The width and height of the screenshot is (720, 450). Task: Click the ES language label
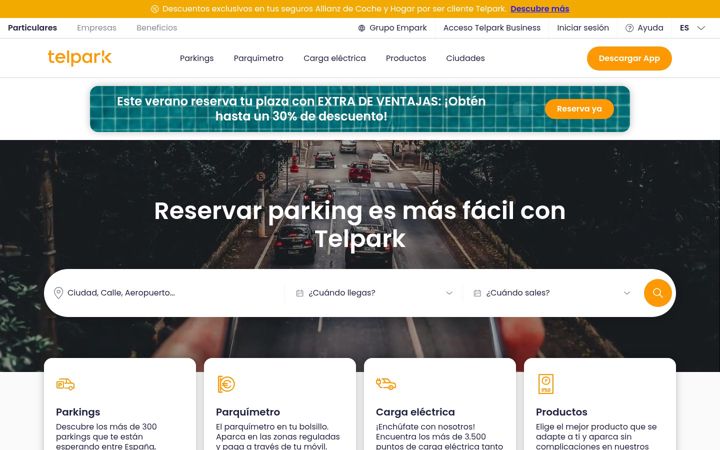(684, 28)
